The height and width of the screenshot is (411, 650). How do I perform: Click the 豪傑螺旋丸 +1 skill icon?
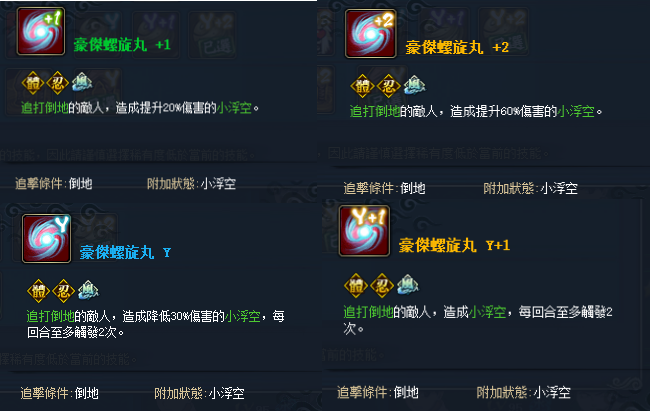click(41, 31)
